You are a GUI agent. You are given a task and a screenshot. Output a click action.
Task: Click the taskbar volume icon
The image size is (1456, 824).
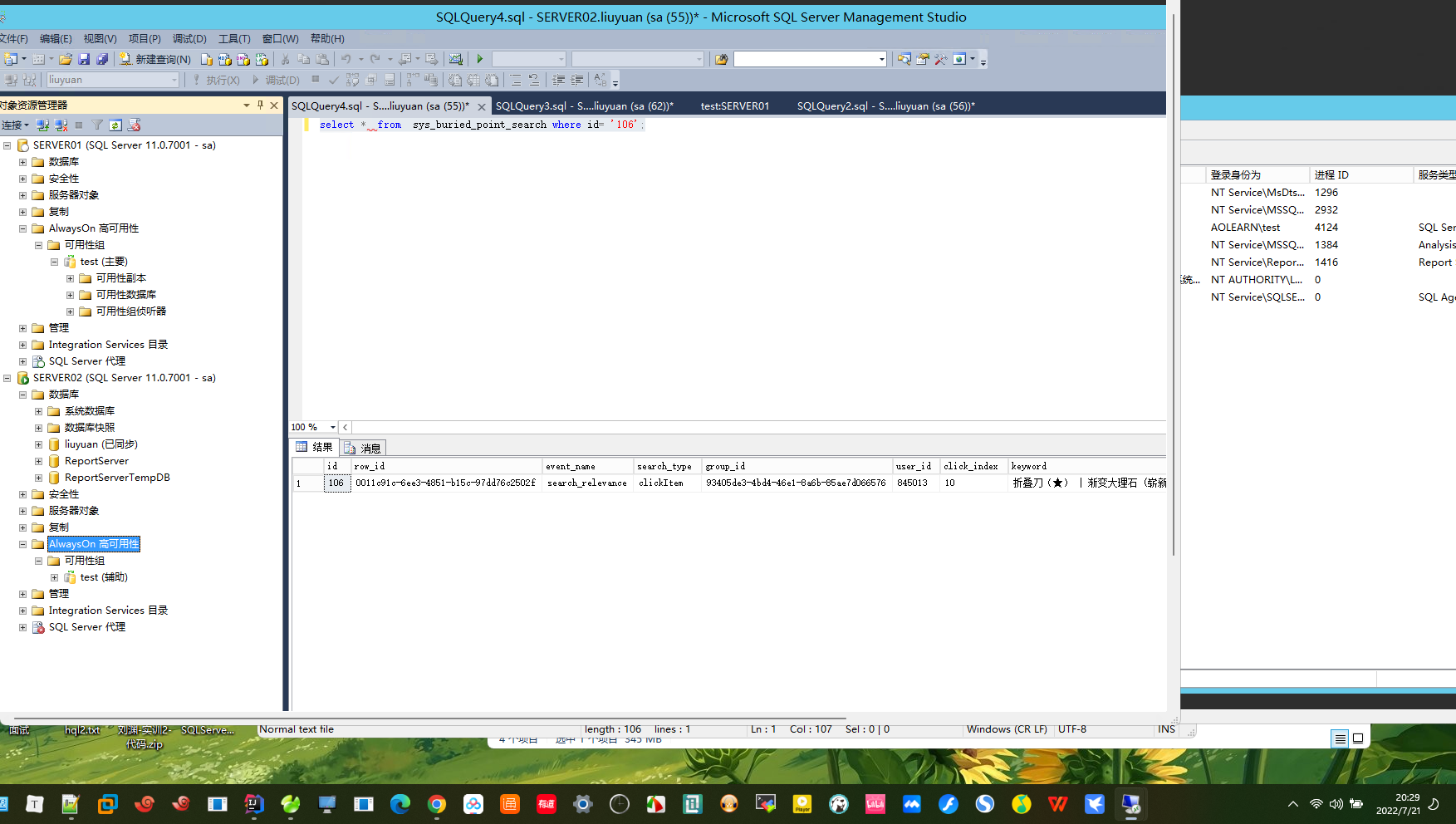click(x=1336, y=804)
